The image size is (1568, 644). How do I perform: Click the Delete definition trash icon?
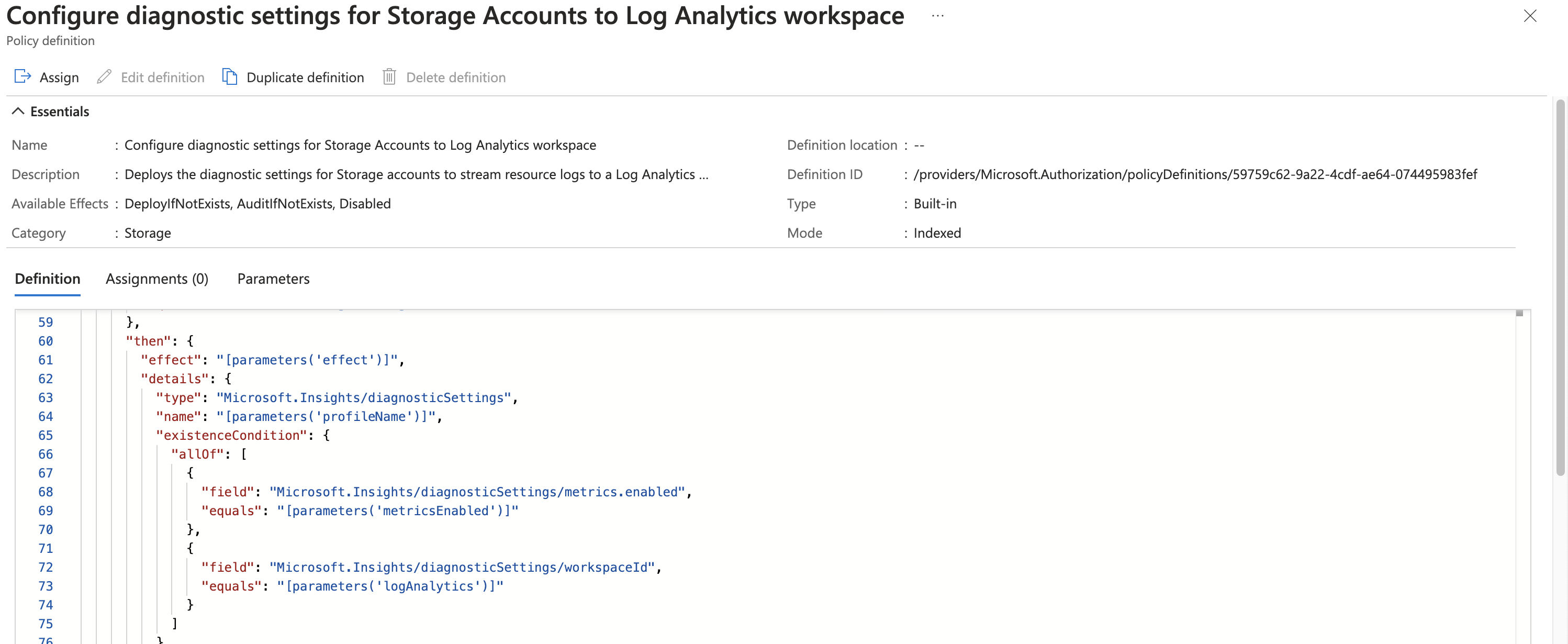click(390, 76)
